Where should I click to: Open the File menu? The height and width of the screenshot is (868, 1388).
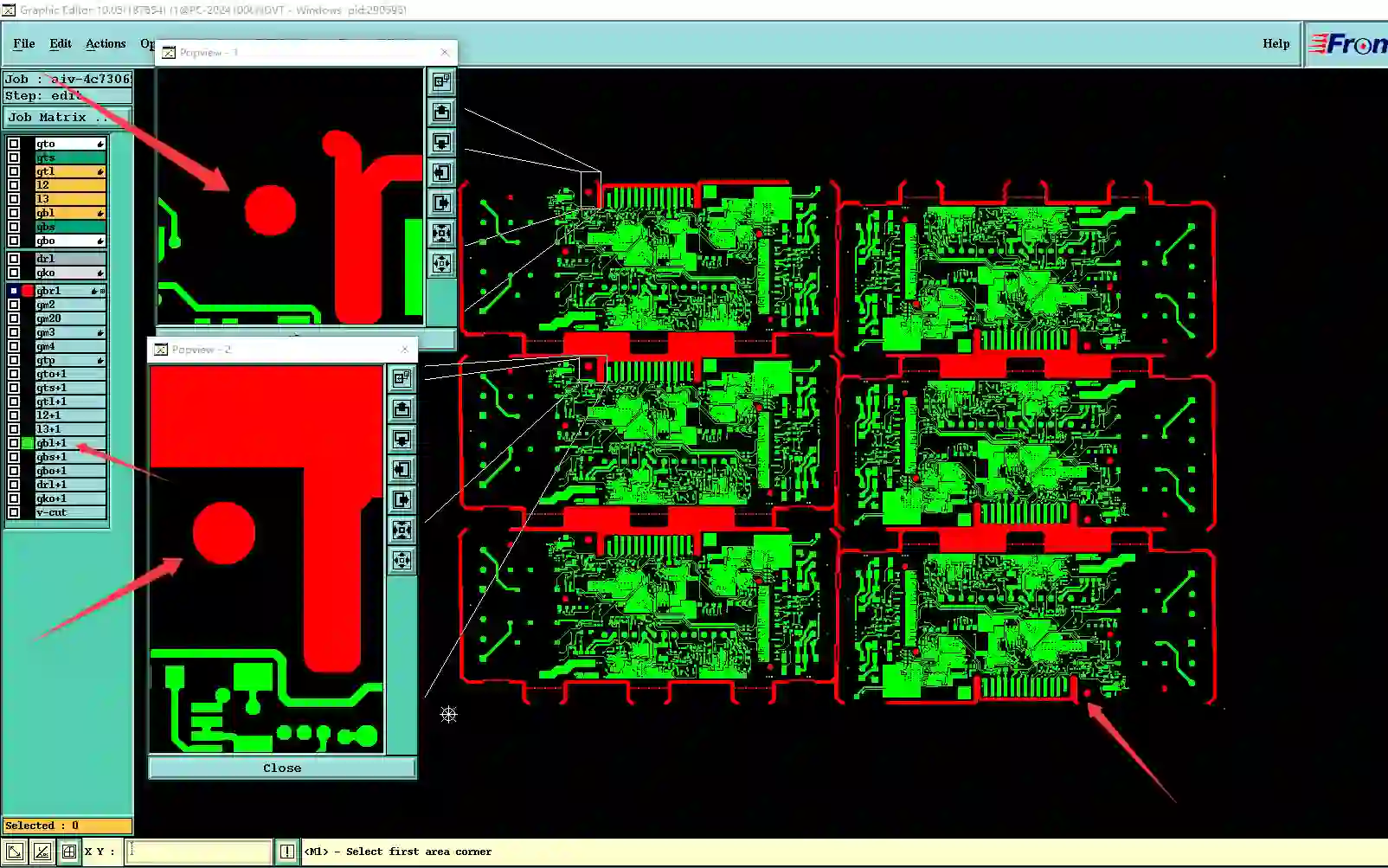(x=24, y=43)
